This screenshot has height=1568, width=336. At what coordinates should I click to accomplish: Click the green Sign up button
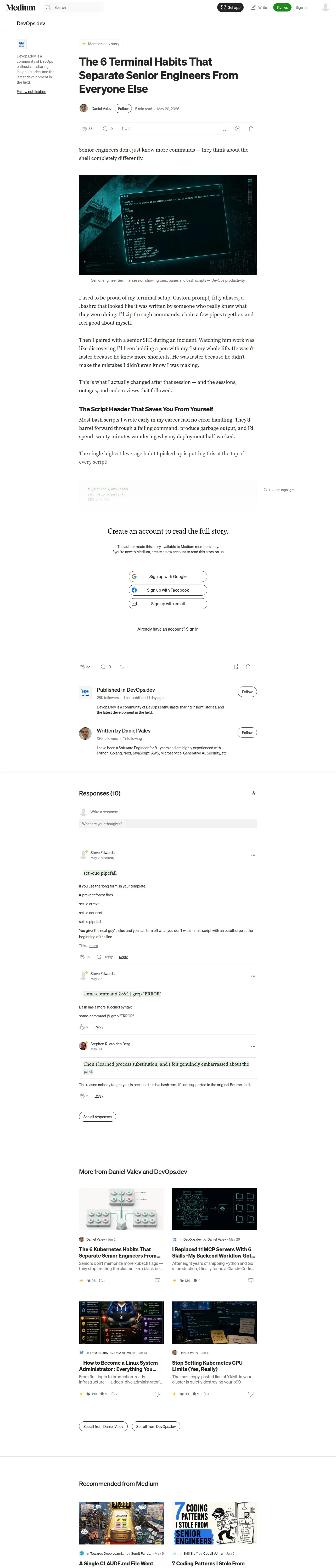click(282, 7)
